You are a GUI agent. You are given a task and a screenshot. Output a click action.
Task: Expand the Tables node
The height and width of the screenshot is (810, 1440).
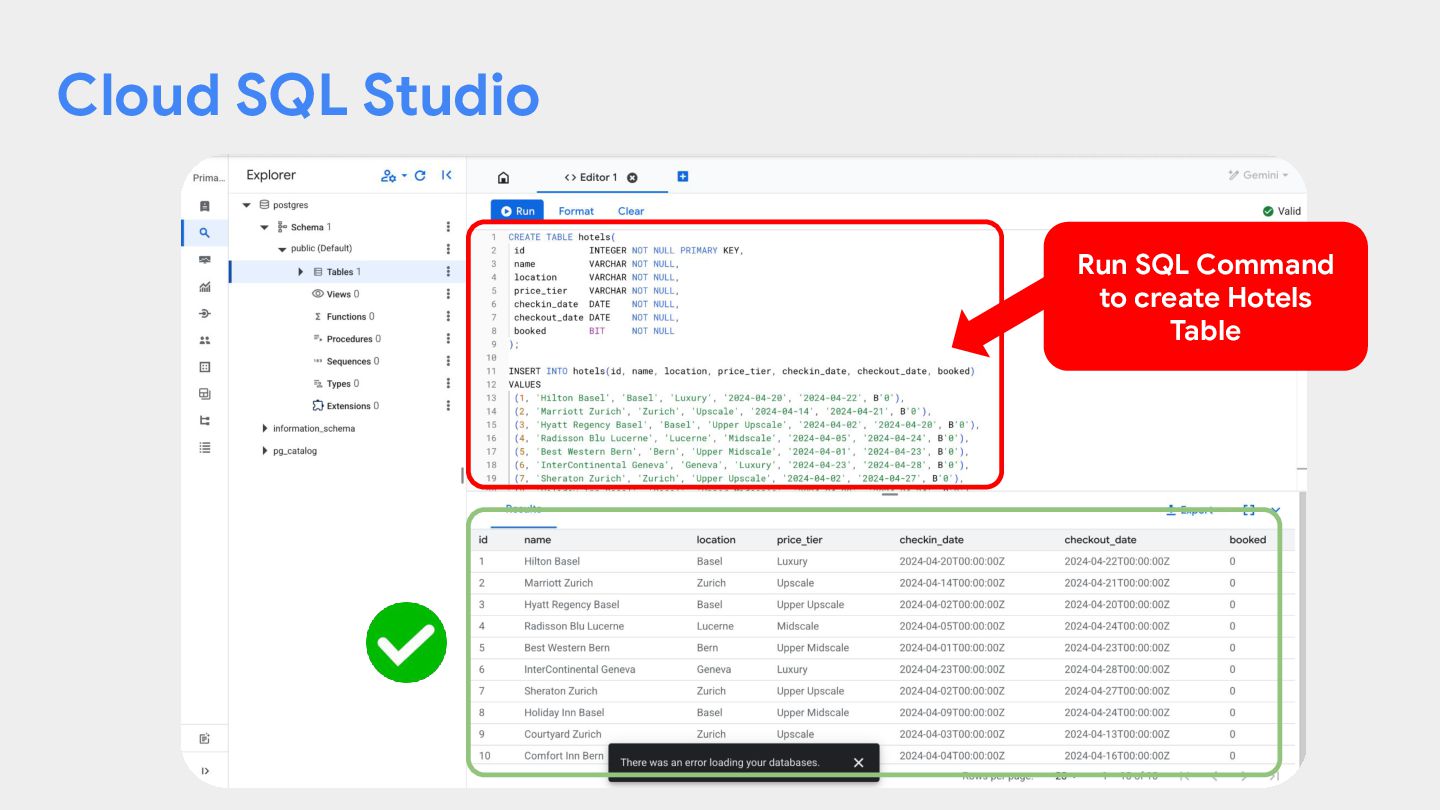pyautogui.click(x=301, y=272)
